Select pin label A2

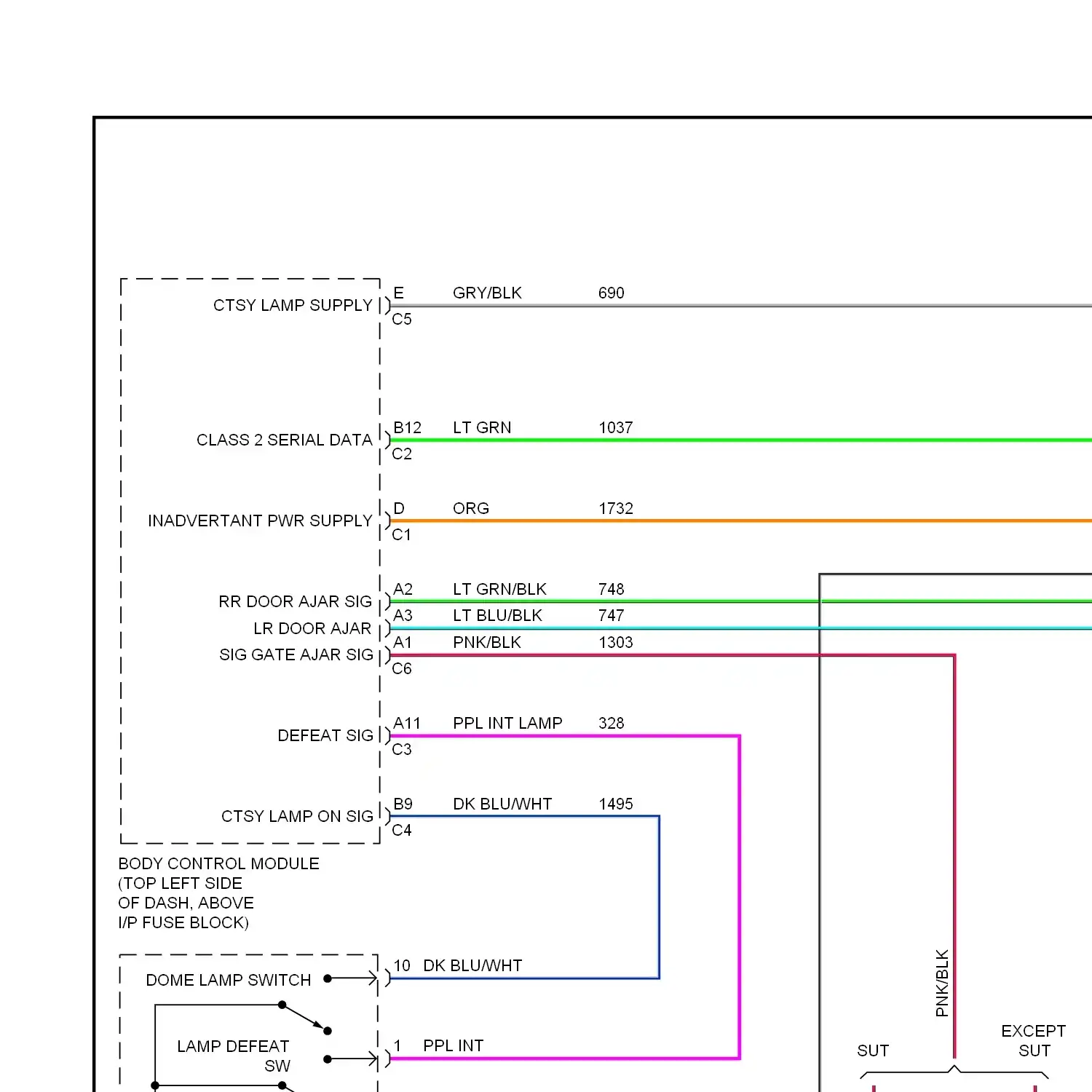pos(403,589)
